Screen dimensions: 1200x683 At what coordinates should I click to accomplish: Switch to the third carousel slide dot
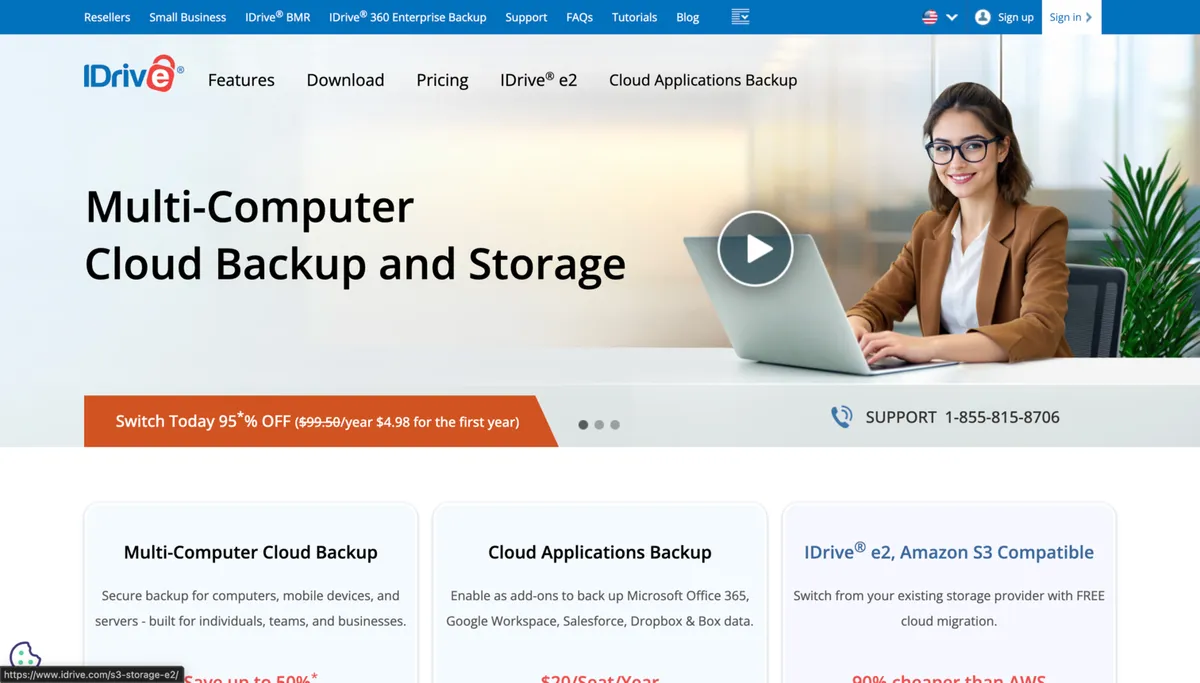[615, 425]
